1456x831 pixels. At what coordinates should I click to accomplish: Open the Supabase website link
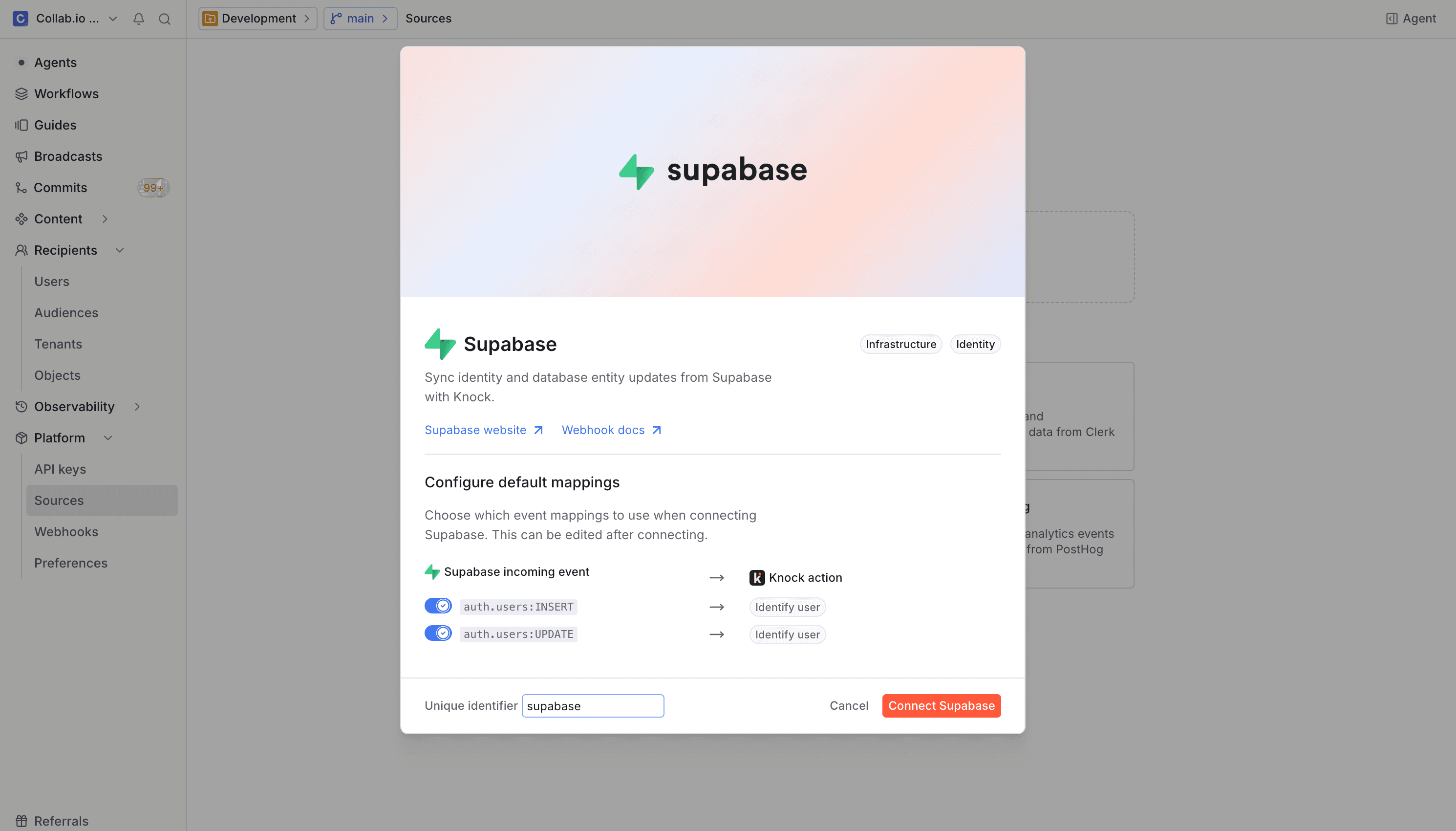point(476,430)
